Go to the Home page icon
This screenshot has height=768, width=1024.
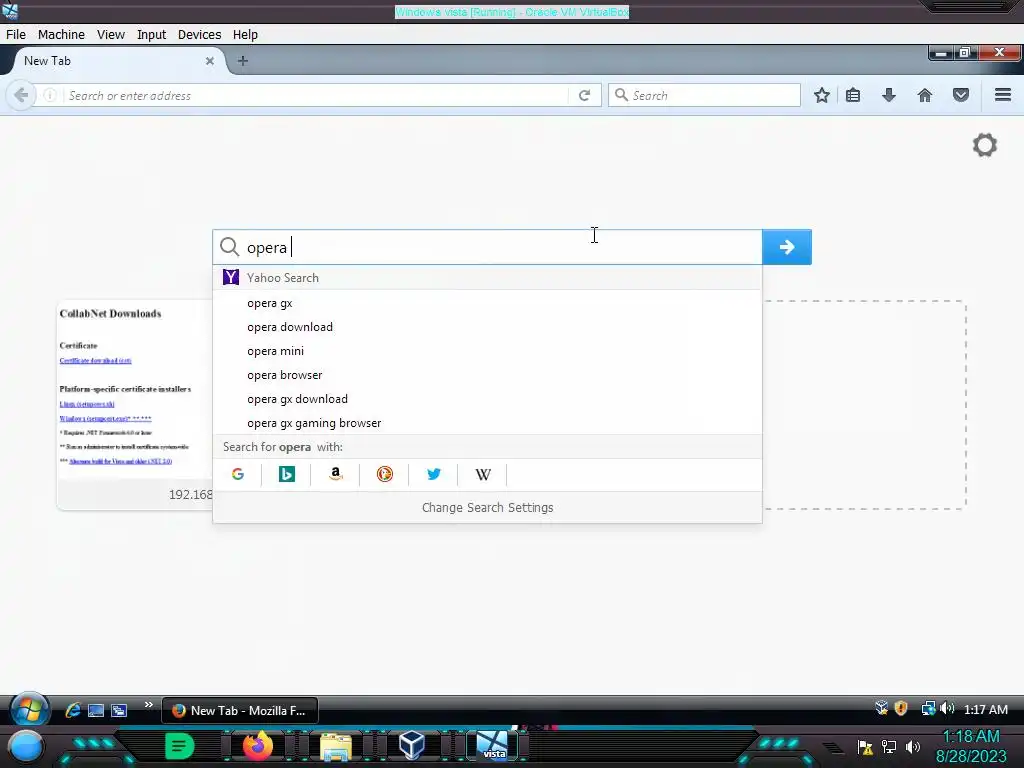[x=925, y=95]
